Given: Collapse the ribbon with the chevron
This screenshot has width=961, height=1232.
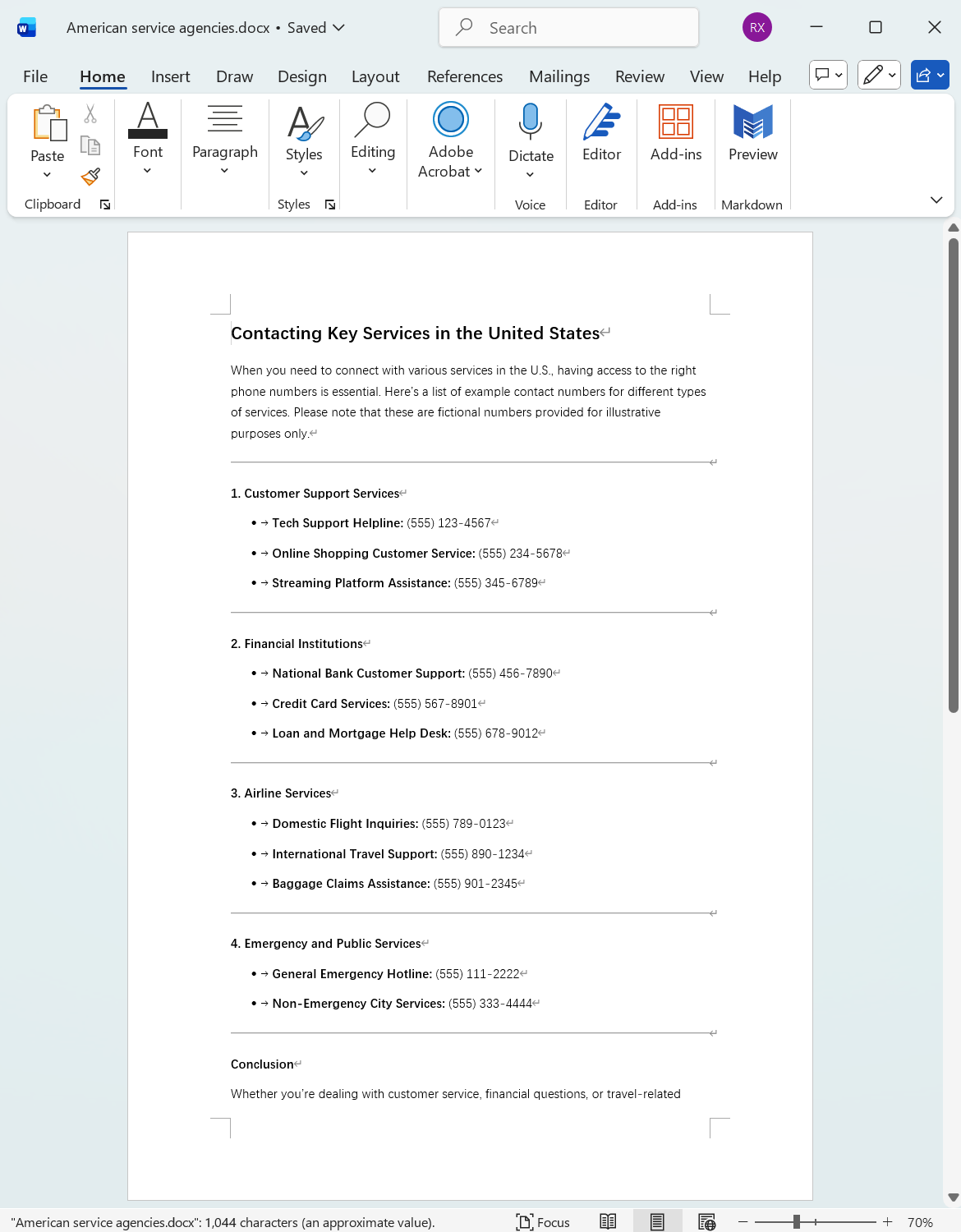Looking at the screenshot, I should pos(936,200).
